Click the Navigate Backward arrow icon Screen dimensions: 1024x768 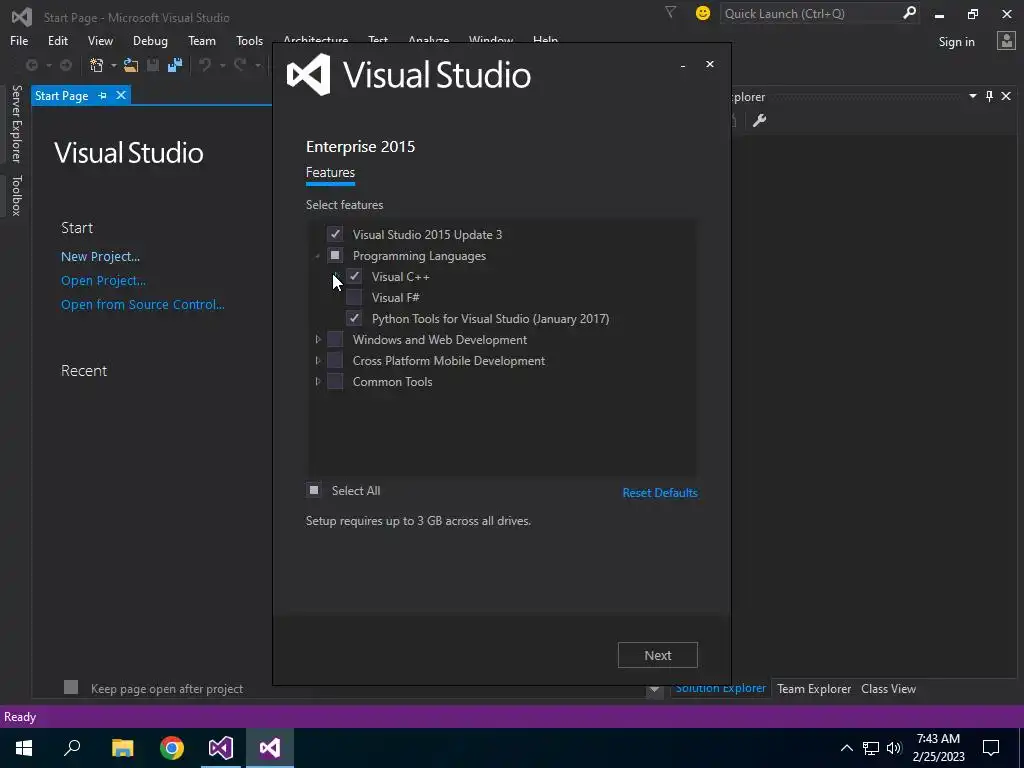[31, 65]
